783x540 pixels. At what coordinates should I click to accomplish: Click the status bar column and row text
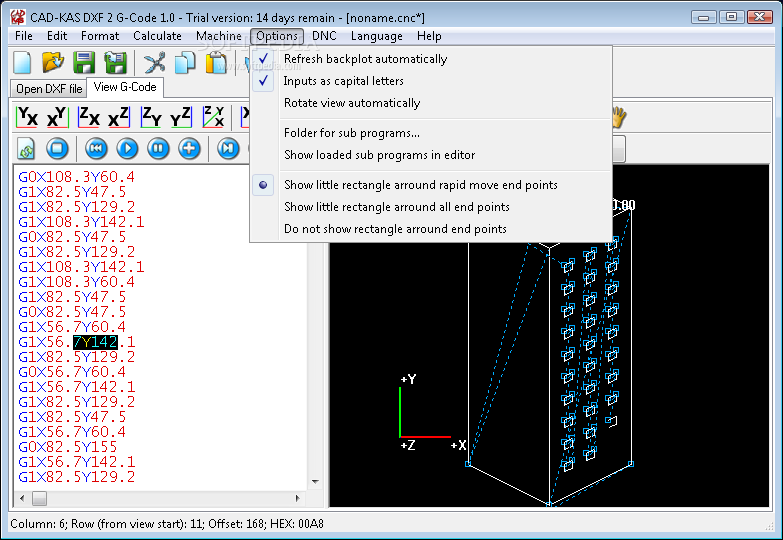click(167, 524)
